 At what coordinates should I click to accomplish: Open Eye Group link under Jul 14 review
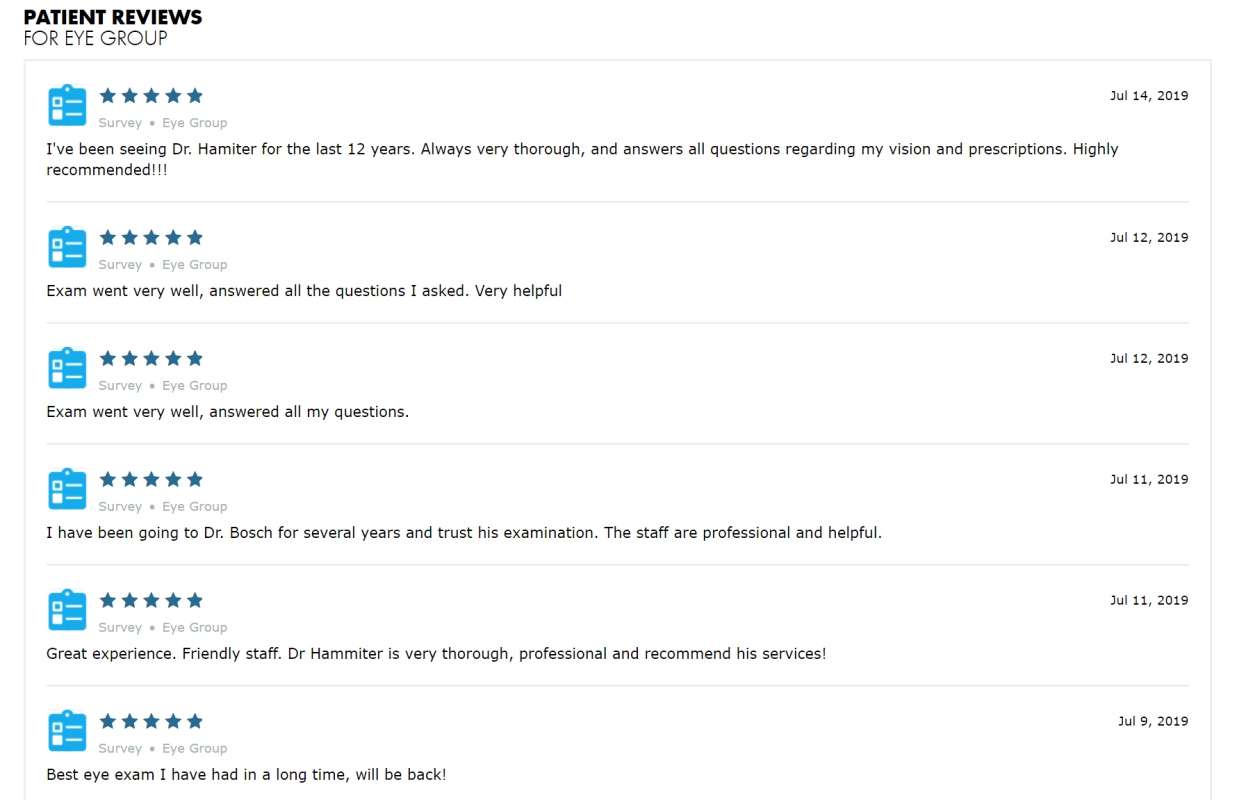click(195, 123)
